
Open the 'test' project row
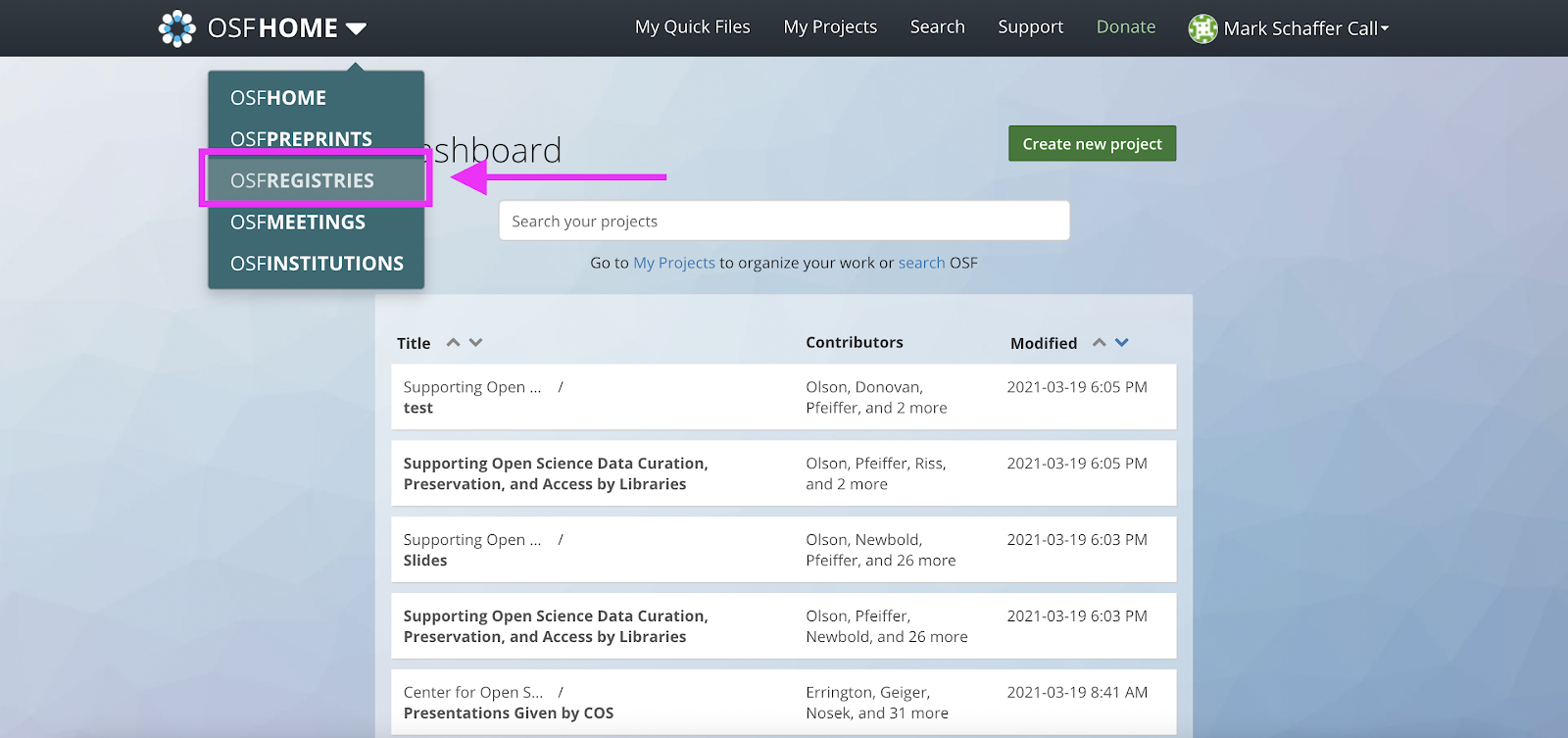coord(784,397)
